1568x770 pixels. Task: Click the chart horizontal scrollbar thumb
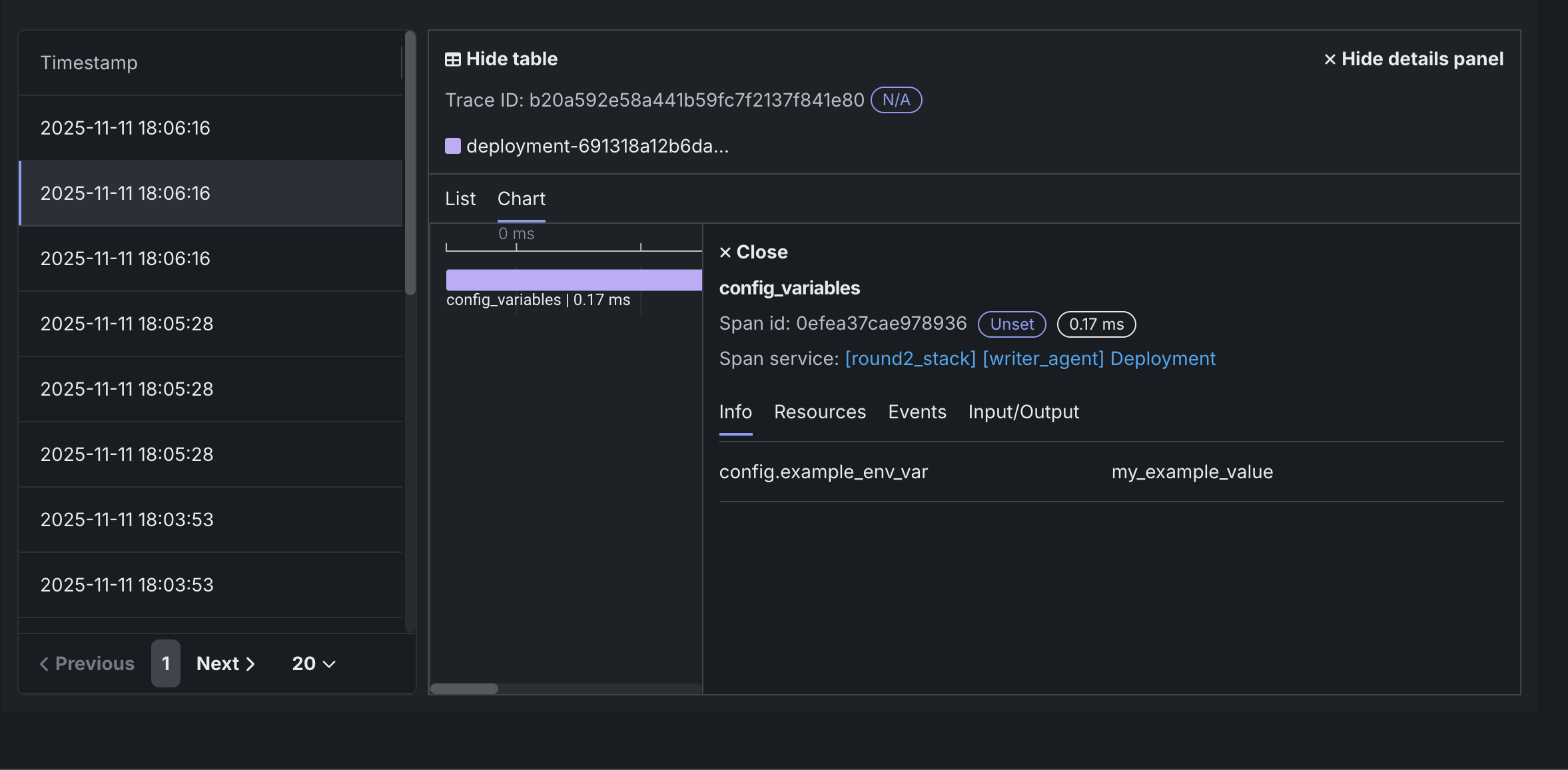point(464,689)
